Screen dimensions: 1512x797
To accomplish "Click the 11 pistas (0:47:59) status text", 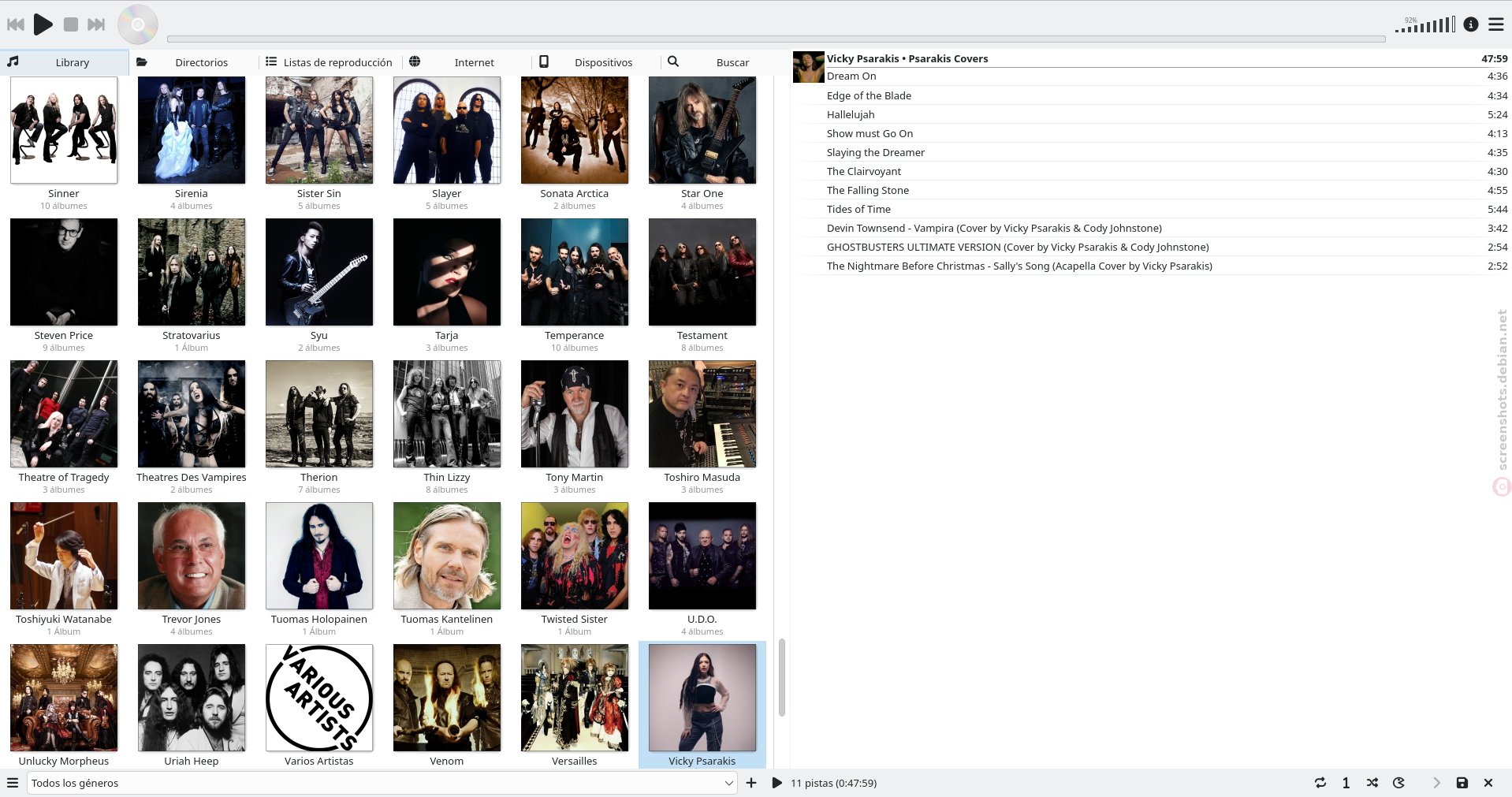I will coord(833,783).
